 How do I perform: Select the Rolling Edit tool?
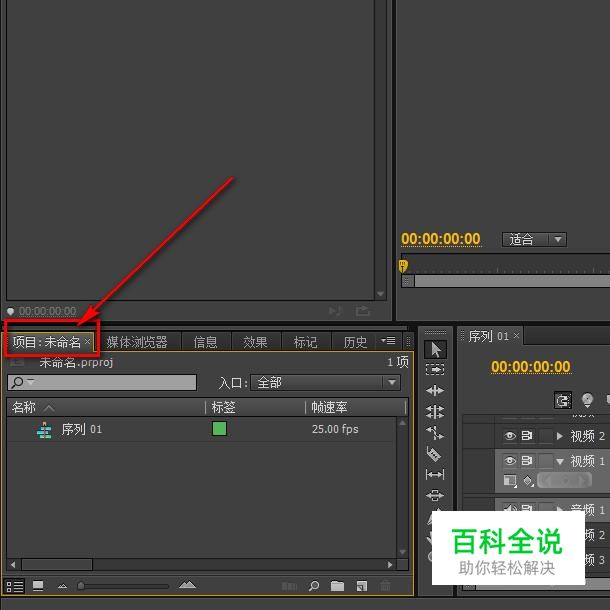point(435,412)
